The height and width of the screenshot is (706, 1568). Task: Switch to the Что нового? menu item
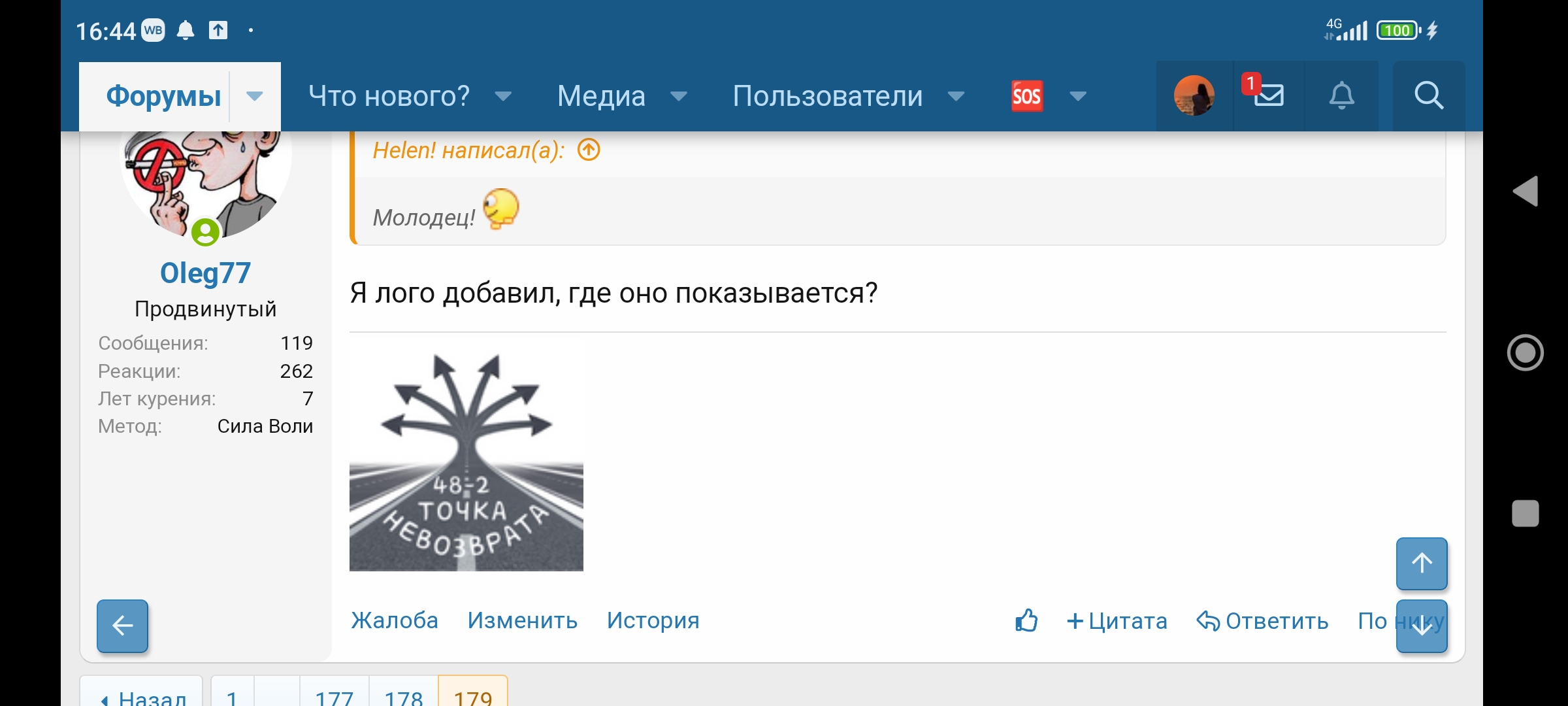point(389,95)
